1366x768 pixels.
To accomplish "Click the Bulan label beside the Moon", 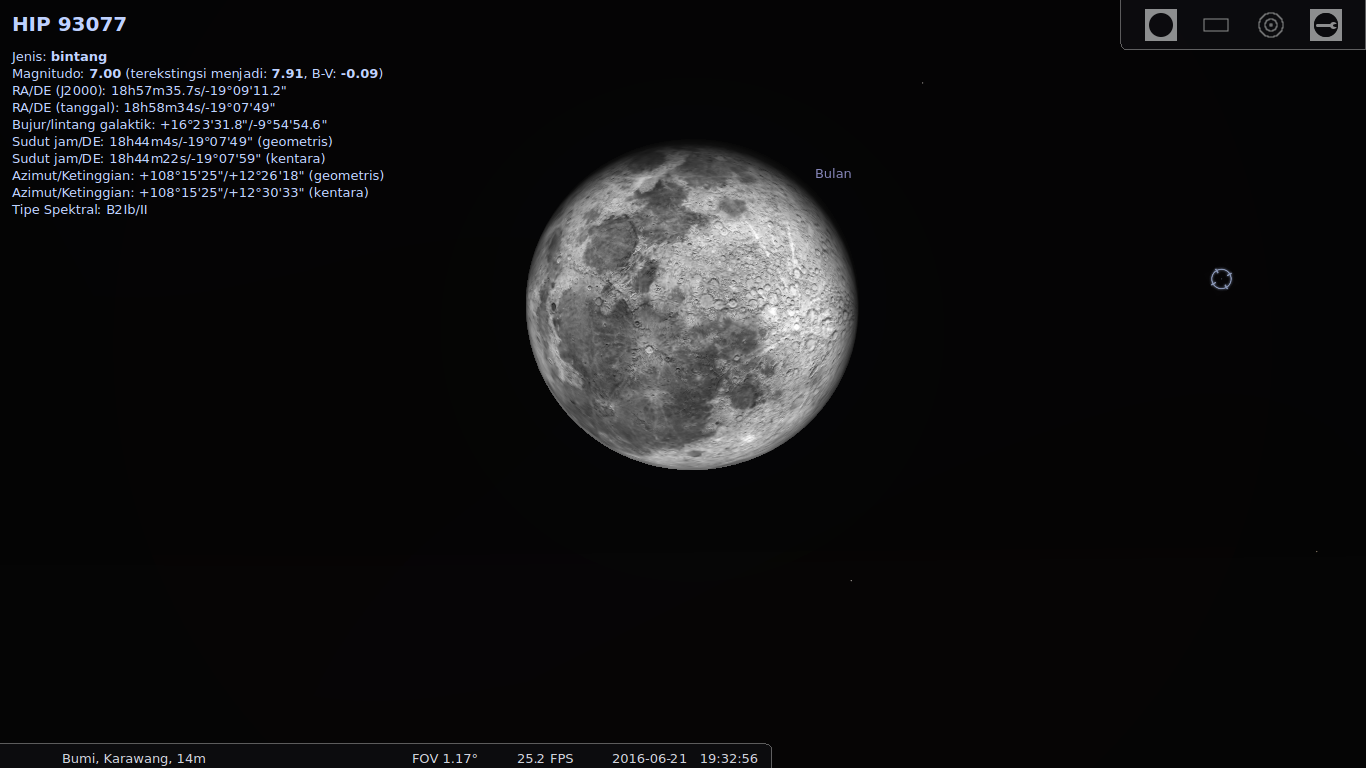I will click(833, 173).
